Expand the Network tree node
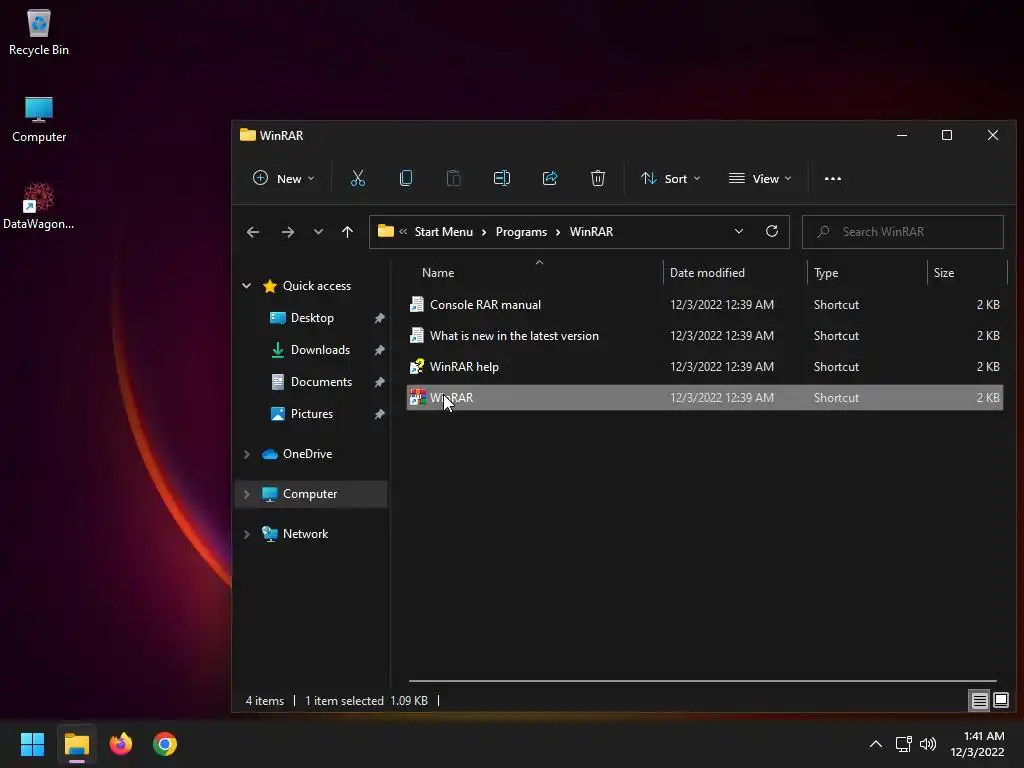1024x768 pixels. [246, 534]
